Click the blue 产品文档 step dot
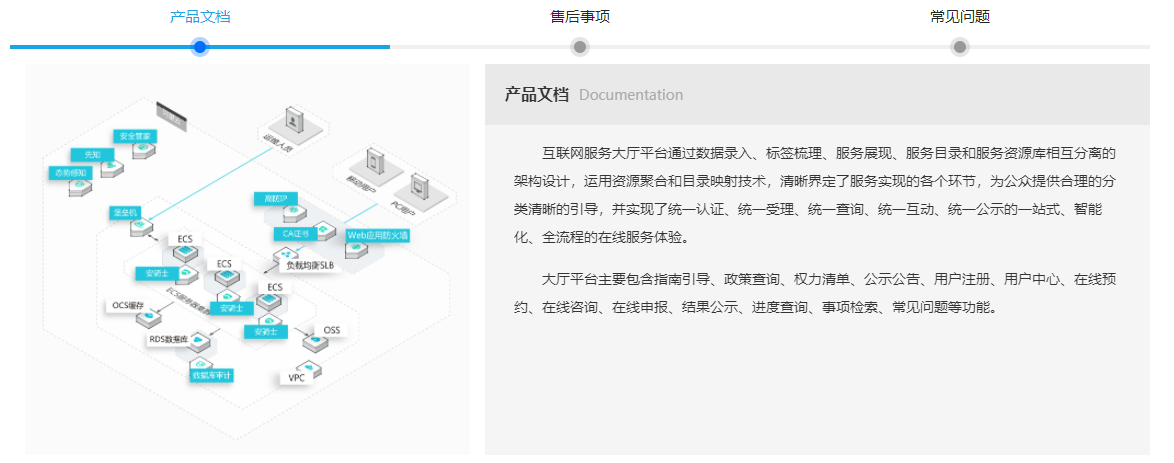The image size is (1174, 463). pyautogui.click(x=200, y=47)
